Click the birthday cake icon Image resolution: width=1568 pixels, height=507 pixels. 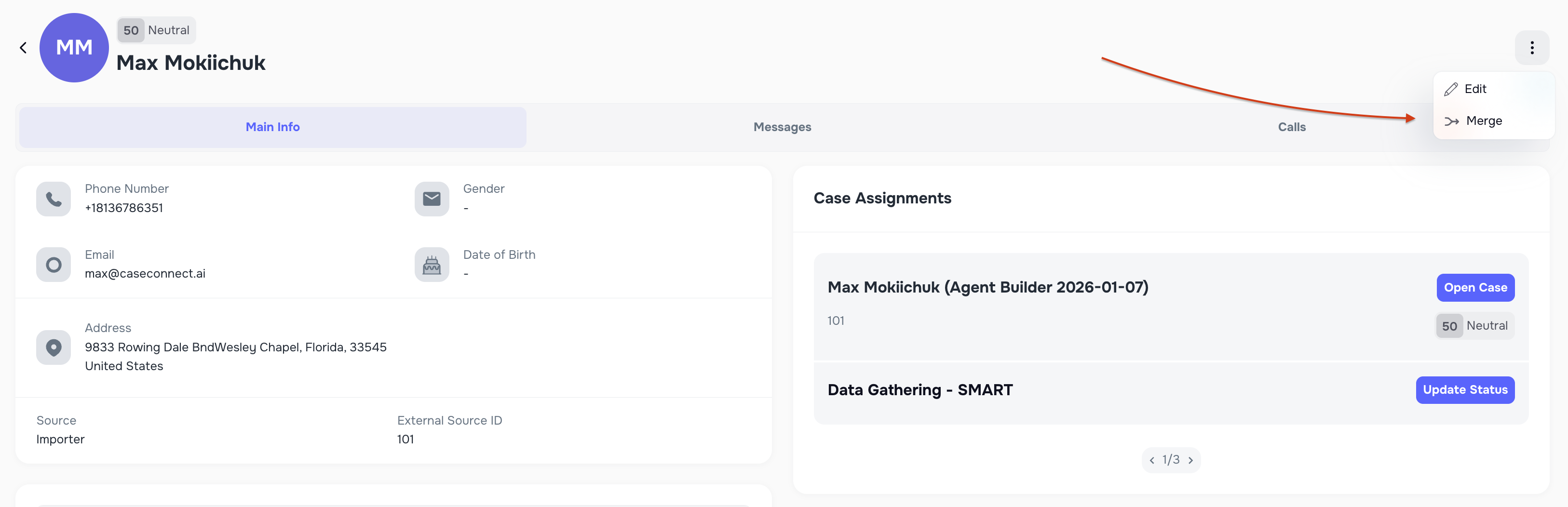coord(432,265)
